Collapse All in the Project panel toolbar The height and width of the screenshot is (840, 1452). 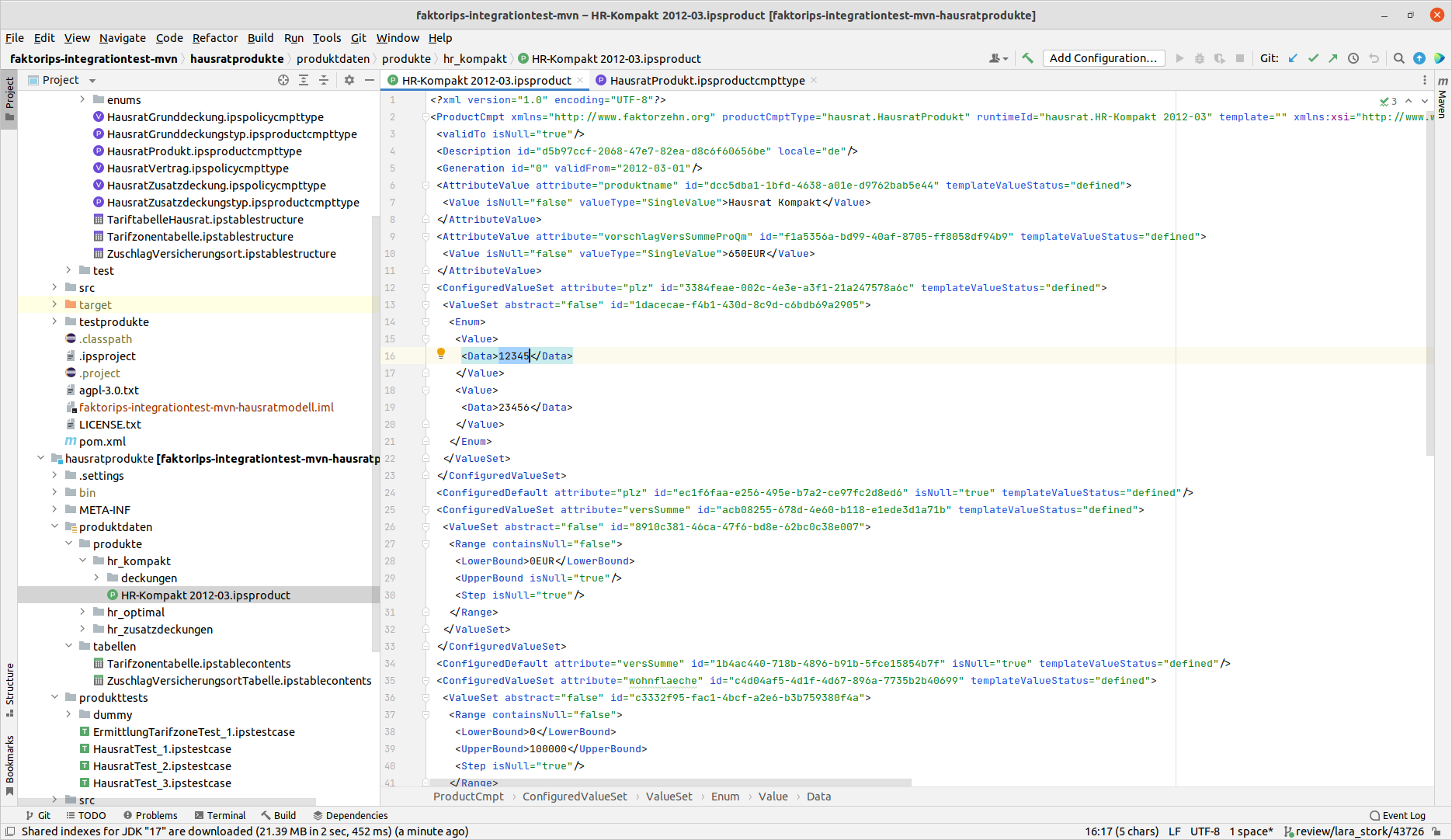(x=324, y=79)
